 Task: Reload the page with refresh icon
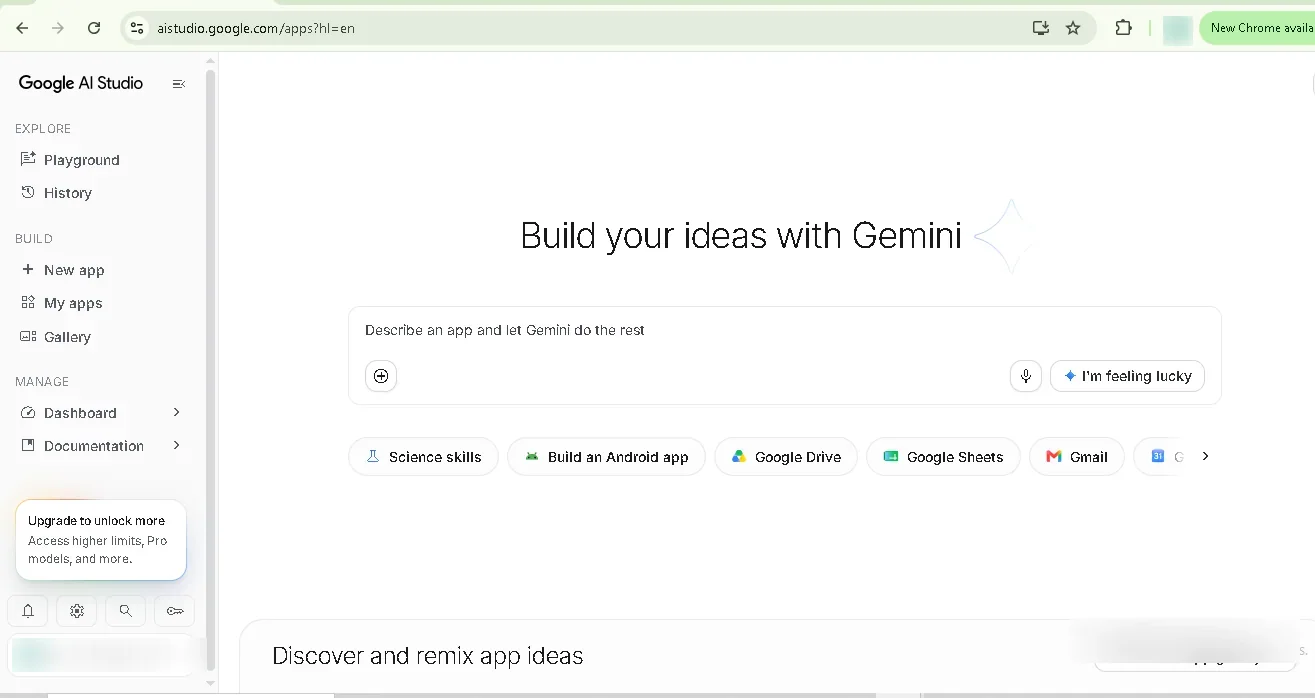pos(94,28)
